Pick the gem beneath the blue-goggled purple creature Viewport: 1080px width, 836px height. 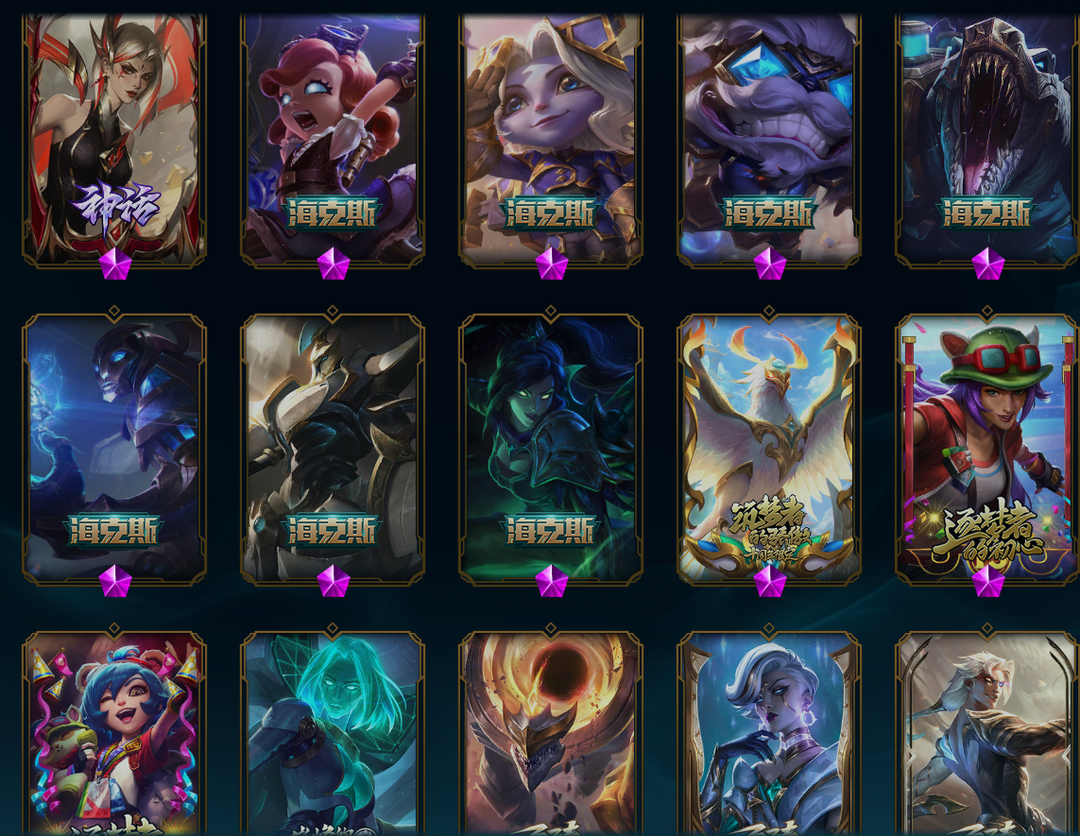coord(769,264)
